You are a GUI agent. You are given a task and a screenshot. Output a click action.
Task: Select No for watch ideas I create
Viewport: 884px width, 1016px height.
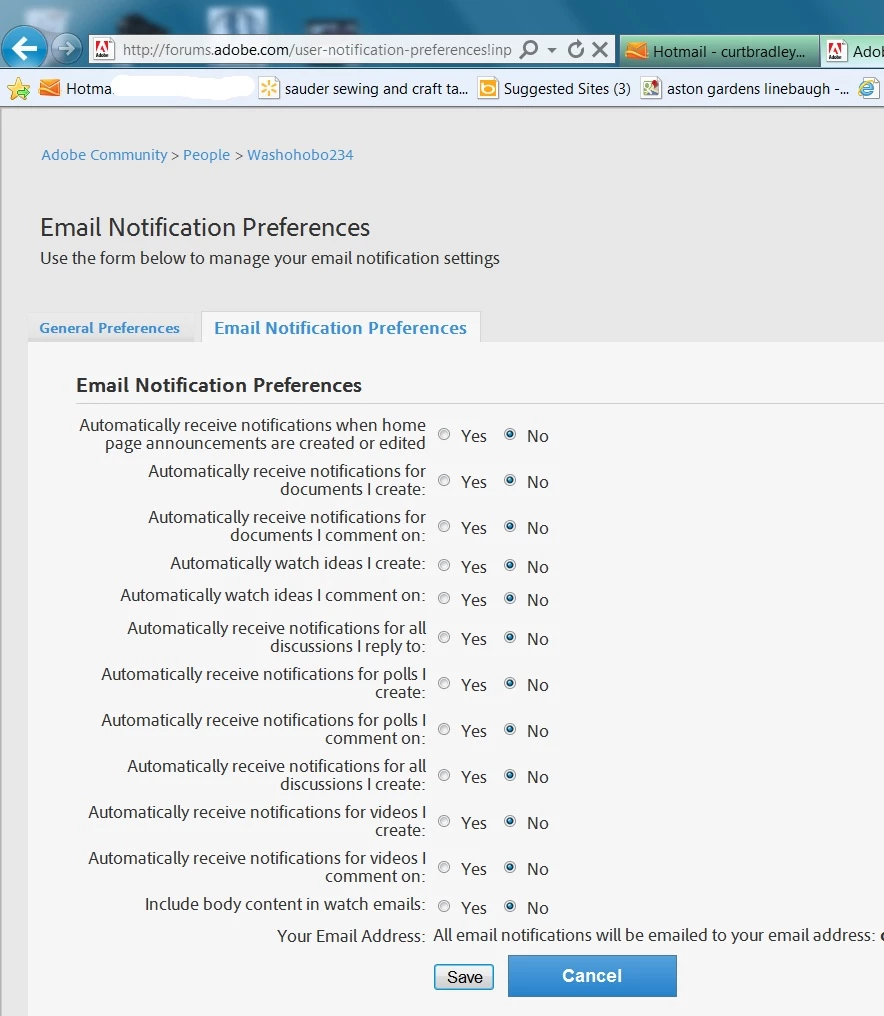tap(510, 565)
